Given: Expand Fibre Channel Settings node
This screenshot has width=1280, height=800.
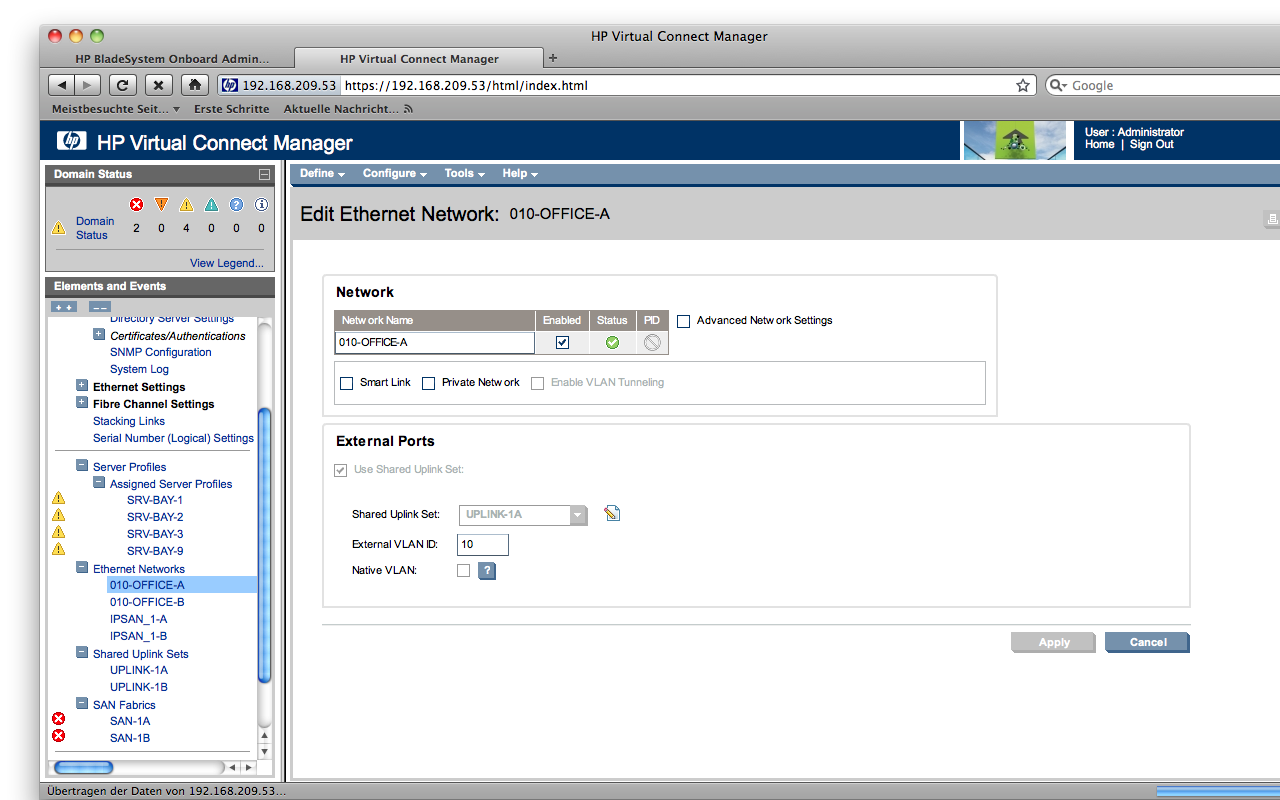Looking at the screenshot, I should click(82, 403).
